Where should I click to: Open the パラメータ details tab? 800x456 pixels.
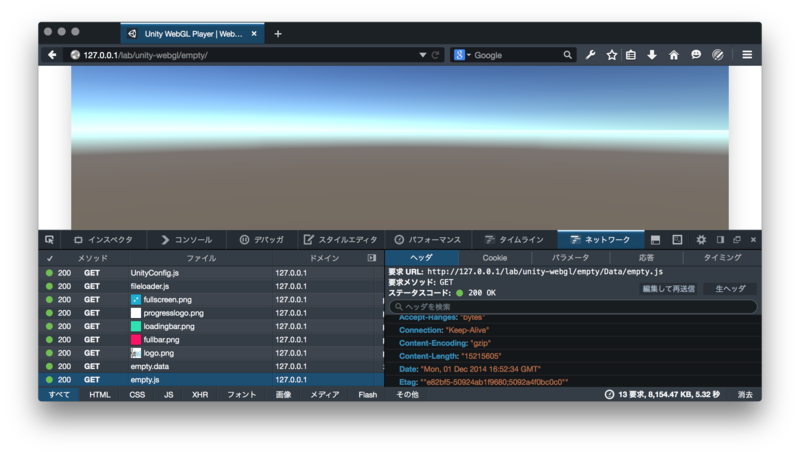click(570, 258)
